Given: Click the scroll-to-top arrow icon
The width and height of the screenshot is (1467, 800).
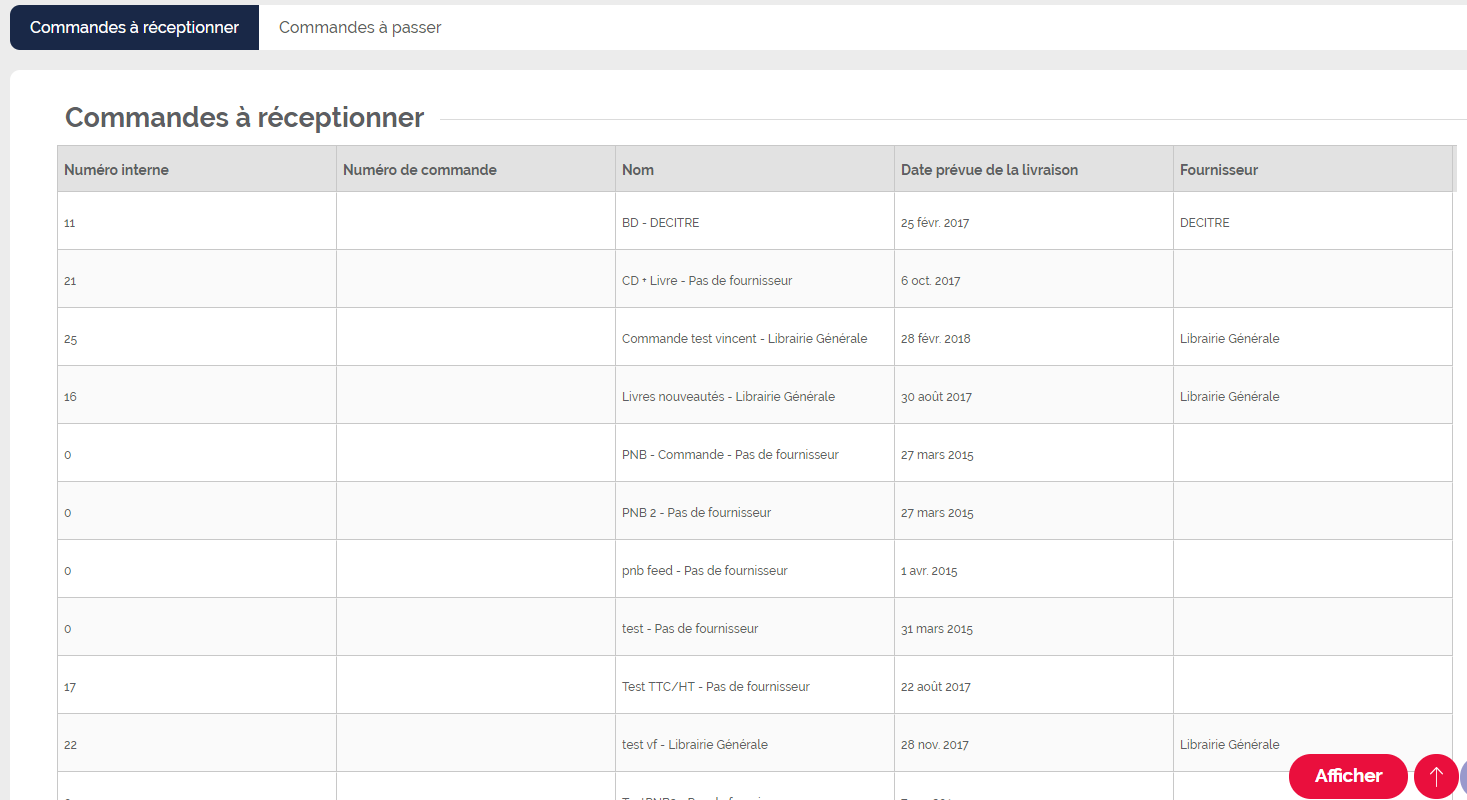Looking at the screenshot, I should pos(1436,776).
